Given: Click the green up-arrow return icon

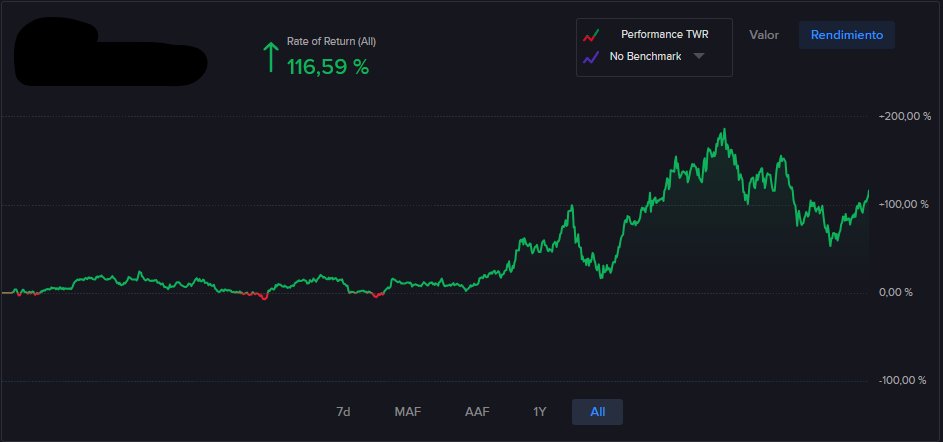Looking at the screenshot, I should 271,57.
